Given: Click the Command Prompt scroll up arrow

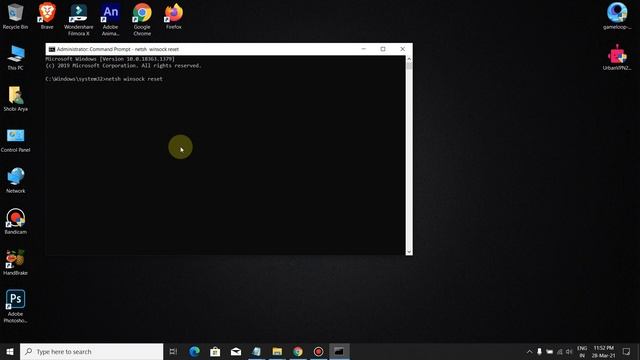Looking at the screenshot, I should [409, 59].
